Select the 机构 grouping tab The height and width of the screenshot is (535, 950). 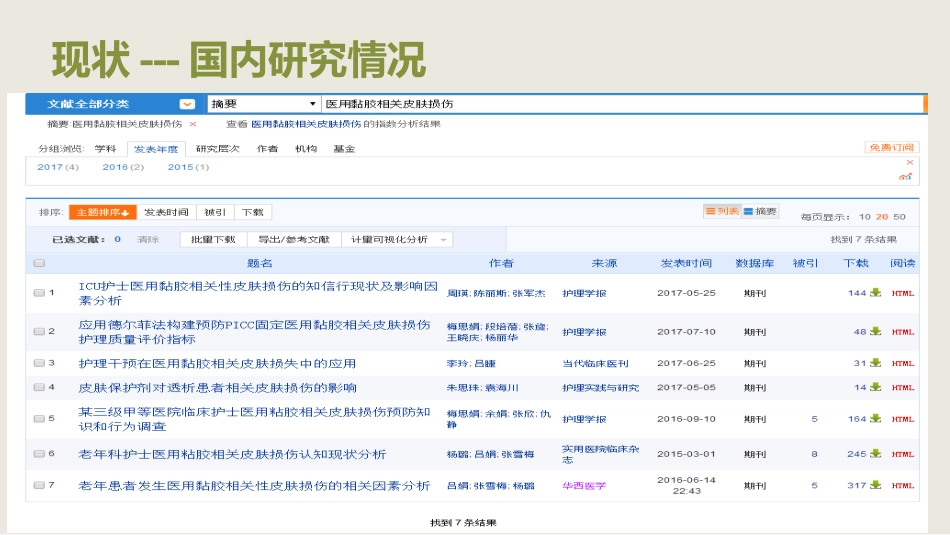[x=306, y=148]
